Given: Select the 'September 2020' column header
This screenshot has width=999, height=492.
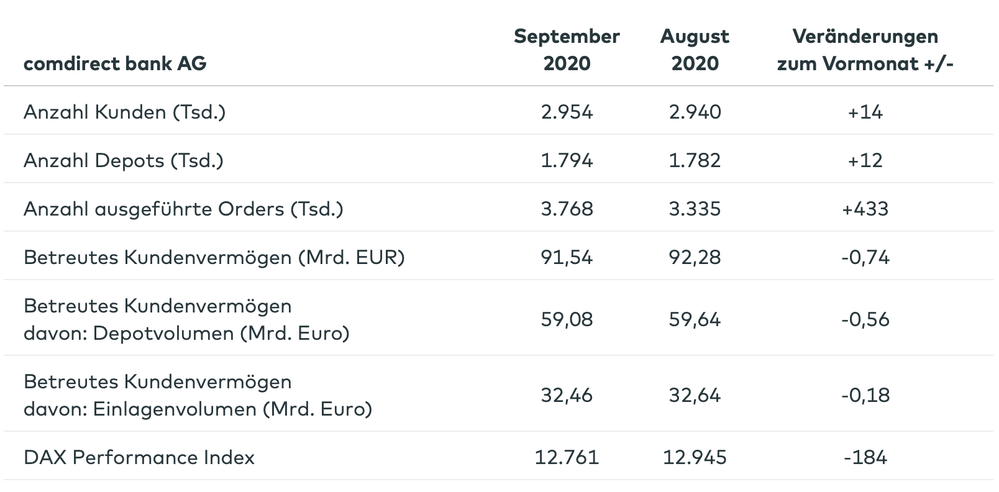Looking at the screenshot, I should pyautogui.click(x=567, y=50).
